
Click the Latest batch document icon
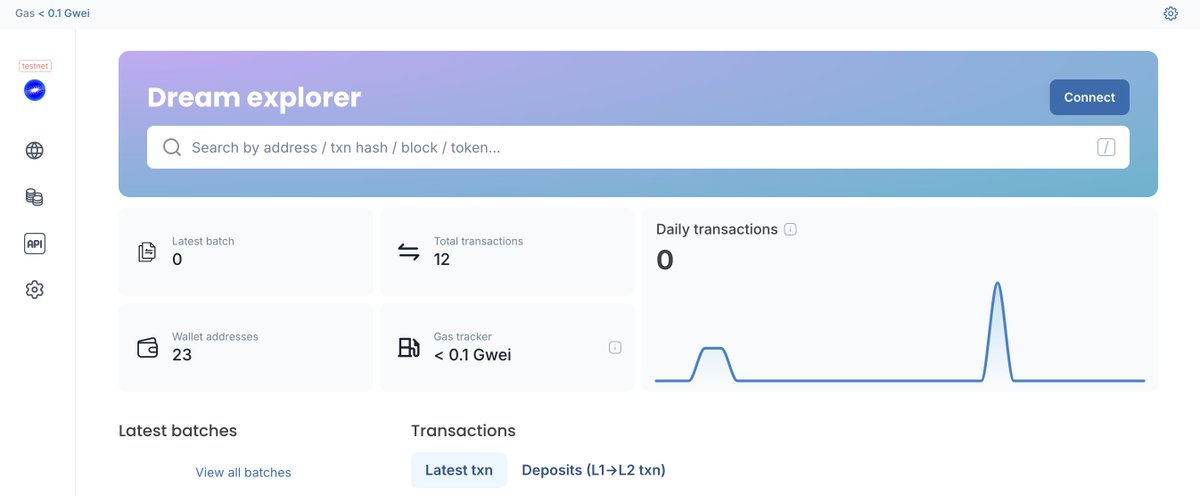(147, 252)
